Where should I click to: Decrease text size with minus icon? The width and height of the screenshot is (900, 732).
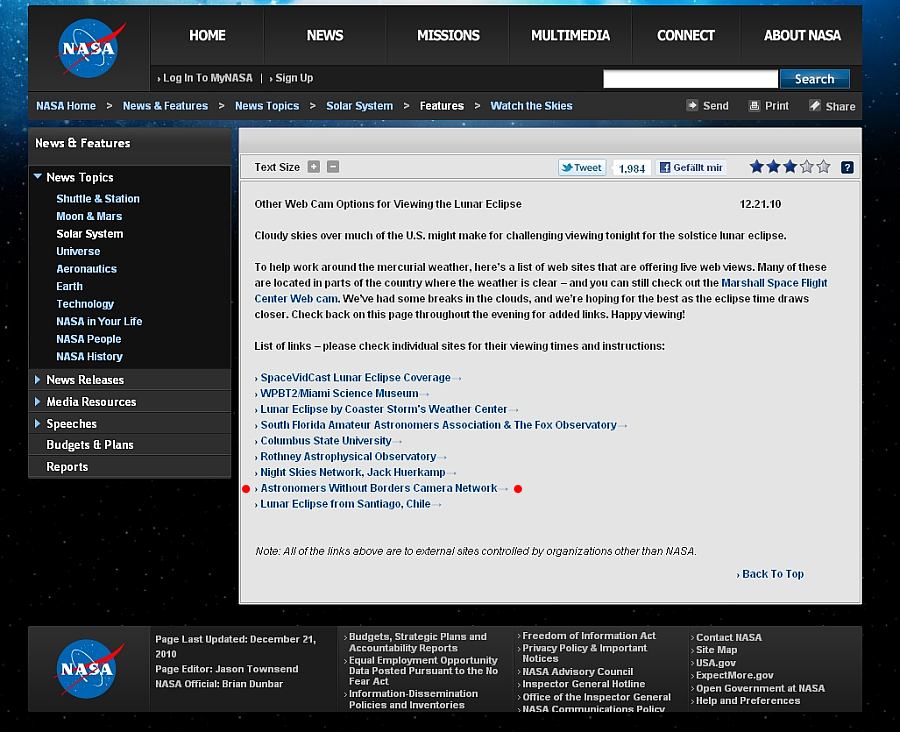pyautogui.click(x=333, y=167)
